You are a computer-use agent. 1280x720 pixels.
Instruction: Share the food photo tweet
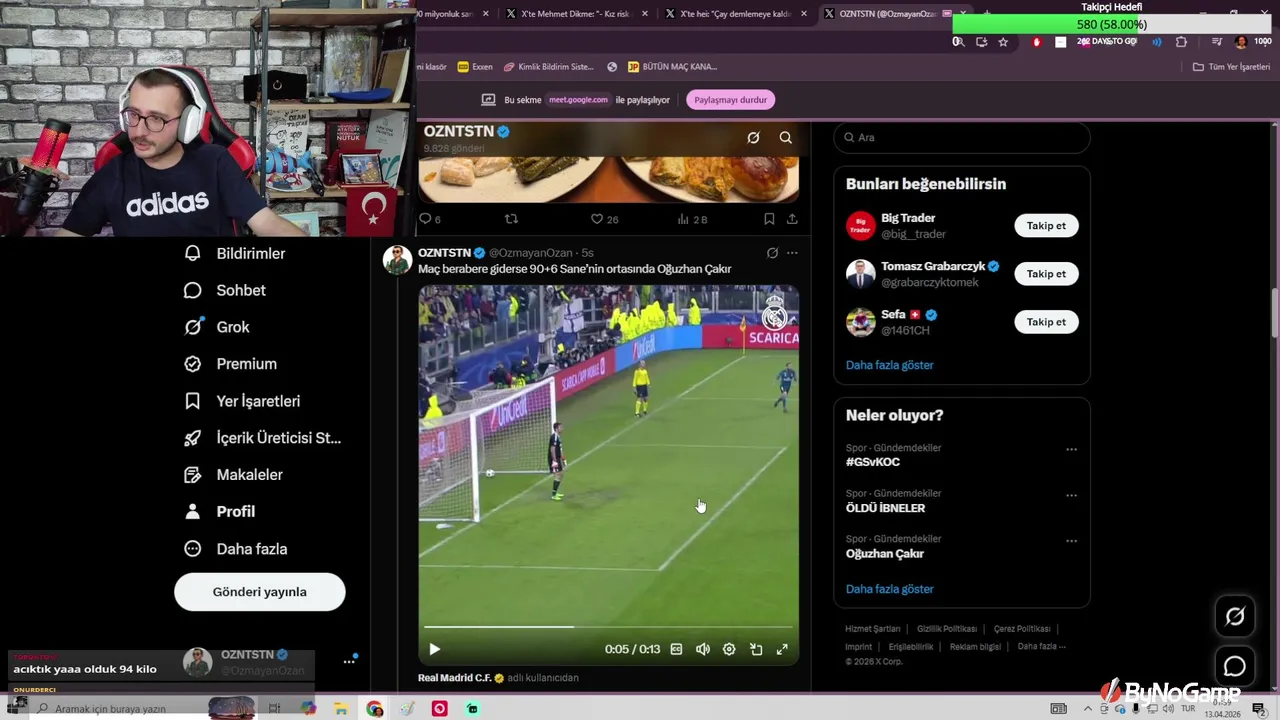coord(792,219)
